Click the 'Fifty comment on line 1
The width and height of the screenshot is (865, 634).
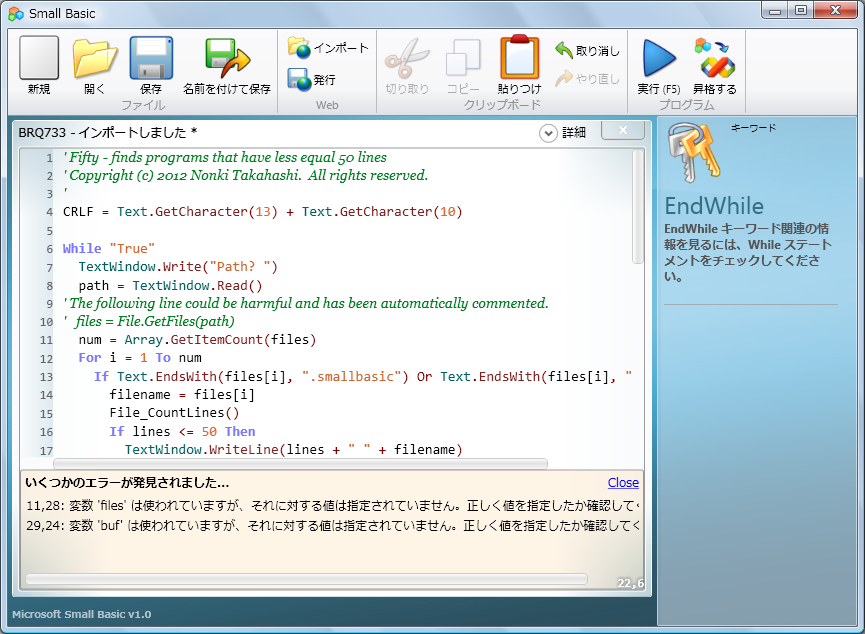225,157
